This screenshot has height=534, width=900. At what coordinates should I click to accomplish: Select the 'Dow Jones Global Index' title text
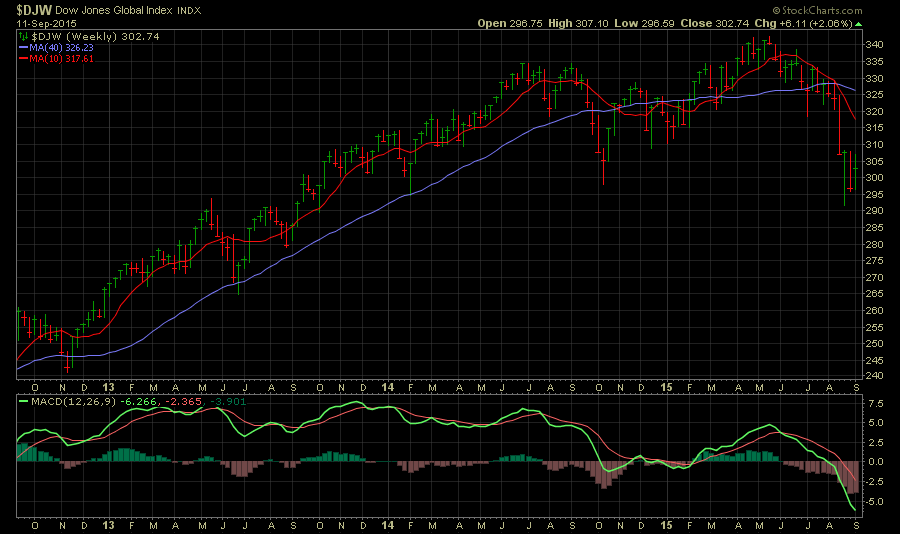(114, 10)
